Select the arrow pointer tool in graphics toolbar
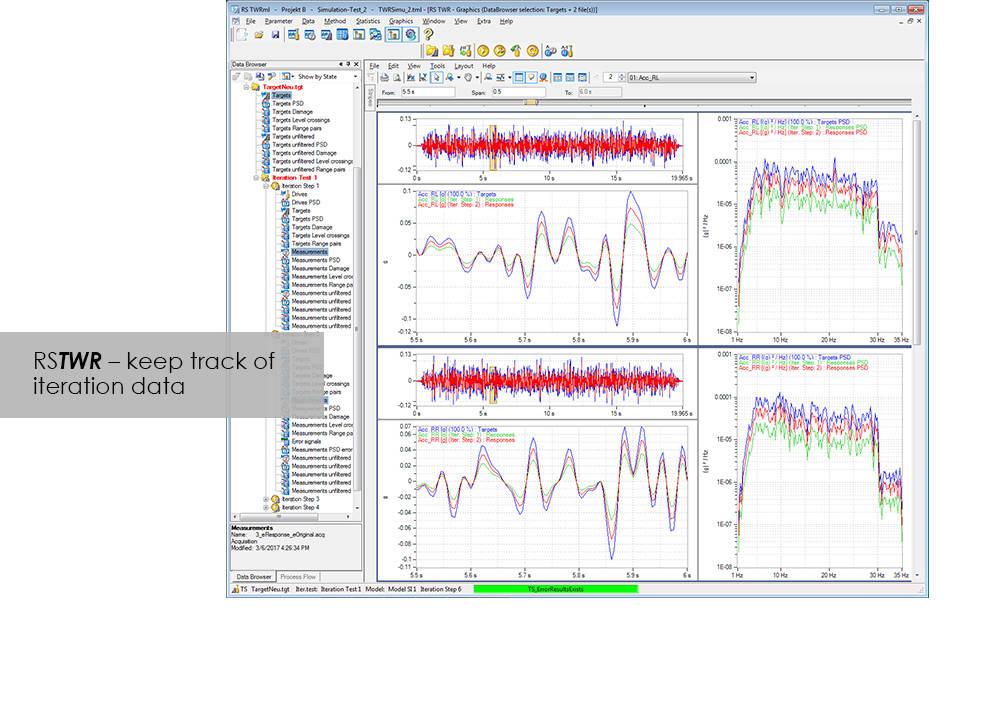Screen dimensions: 1000x709 click(437, 77)
